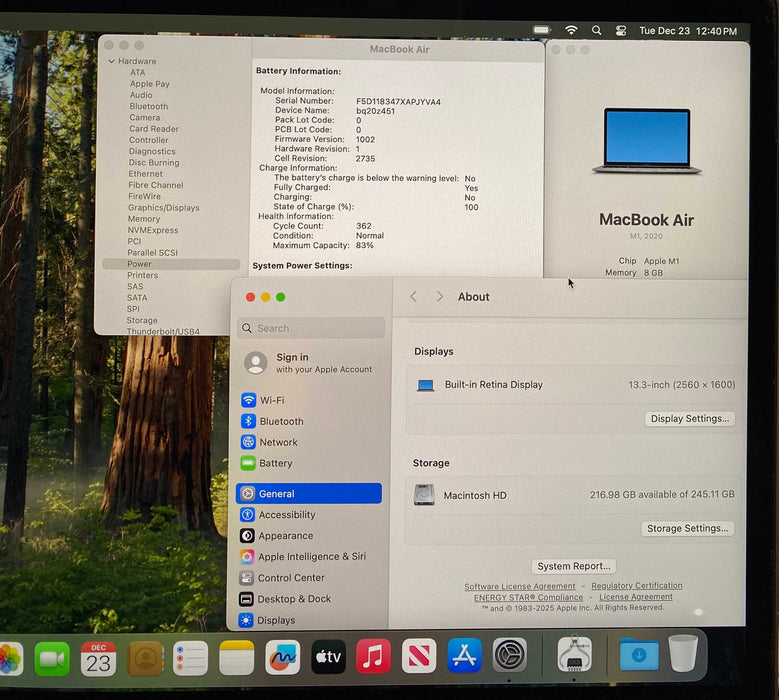This screenshot has height=700, width=779.
Task: Go forward in System Settings
Action: [440, 297]
